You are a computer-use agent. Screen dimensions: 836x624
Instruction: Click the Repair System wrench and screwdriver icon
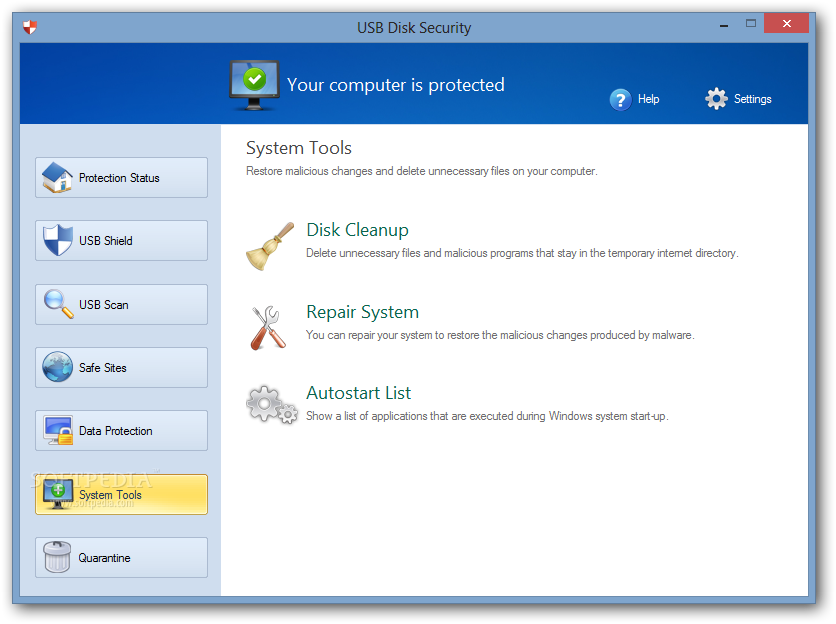[268, 327]
